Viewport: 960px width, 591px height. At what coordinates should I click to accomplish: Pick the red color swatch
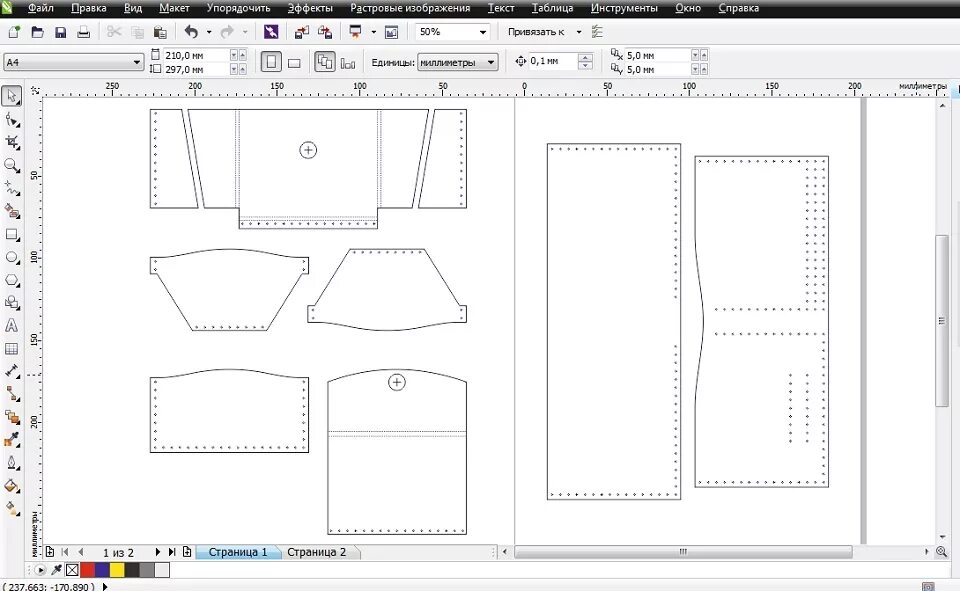coord(88,570)
